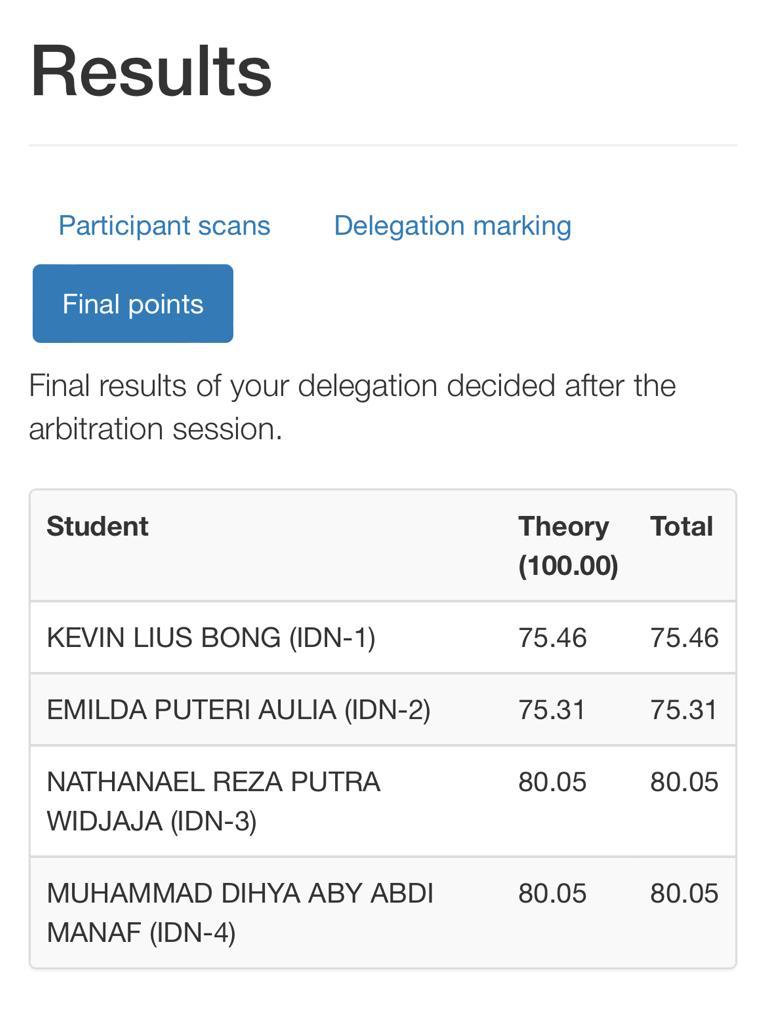Select the KEVIN LIUS BONG (IDN-1) row
Image resolution: width=767 pixels, height=1024 pixels.
click(x=383, y=637)
